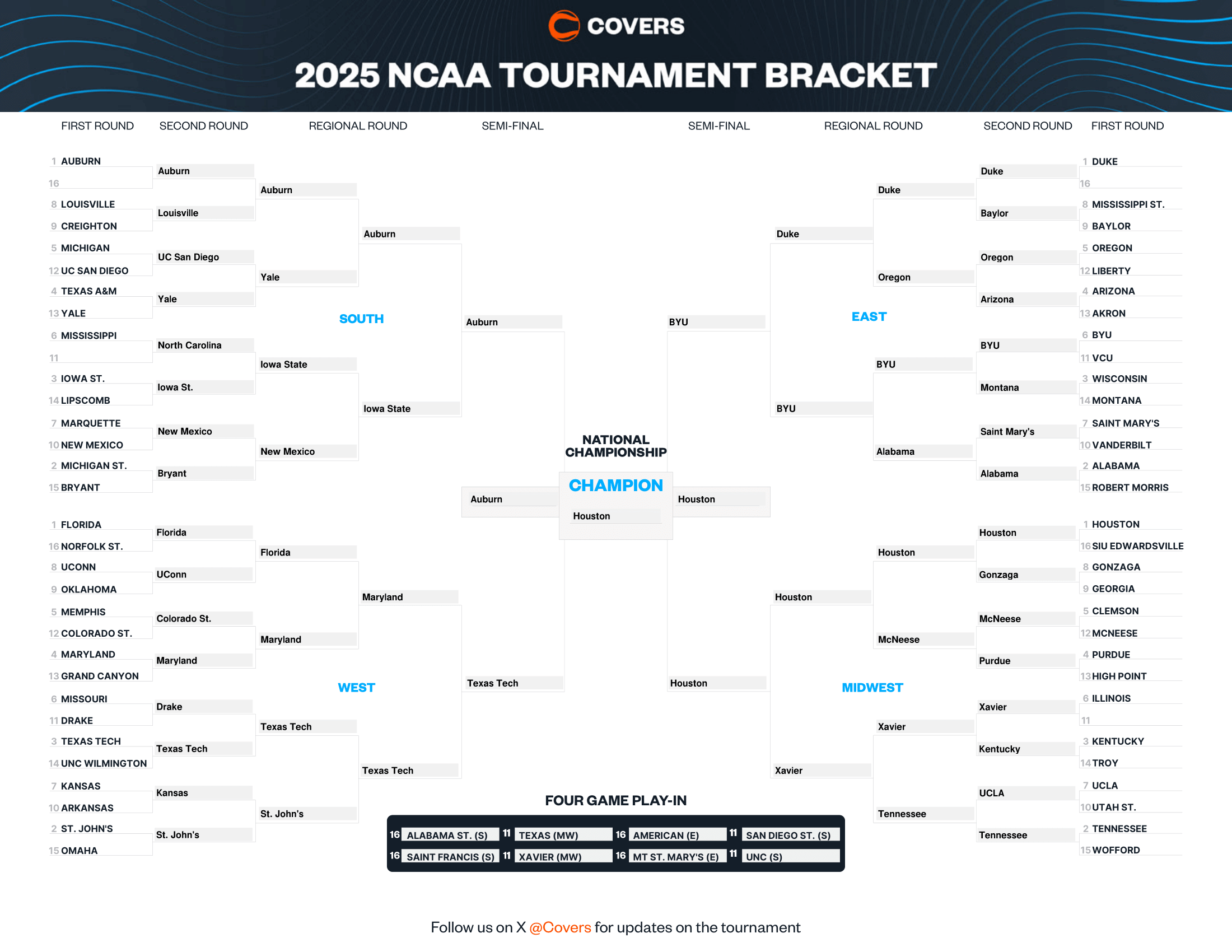Expand the SECOND ROUND column on left
The width and height of the screenshot is (1232, 952).
click(204, 124)
